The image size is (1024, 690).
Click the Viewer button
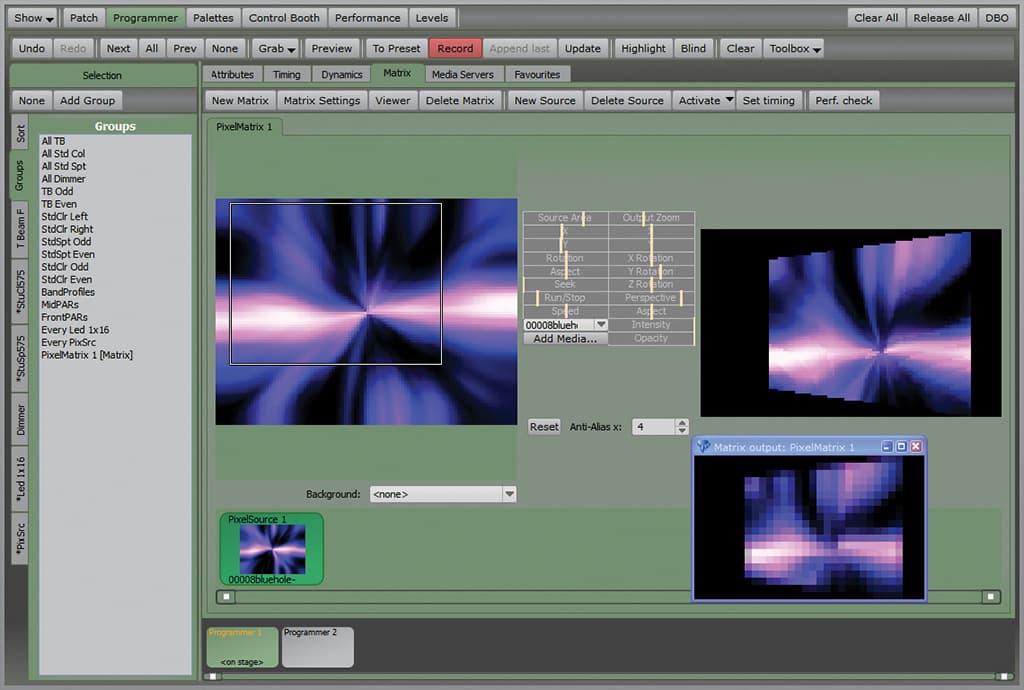[393, 101]
